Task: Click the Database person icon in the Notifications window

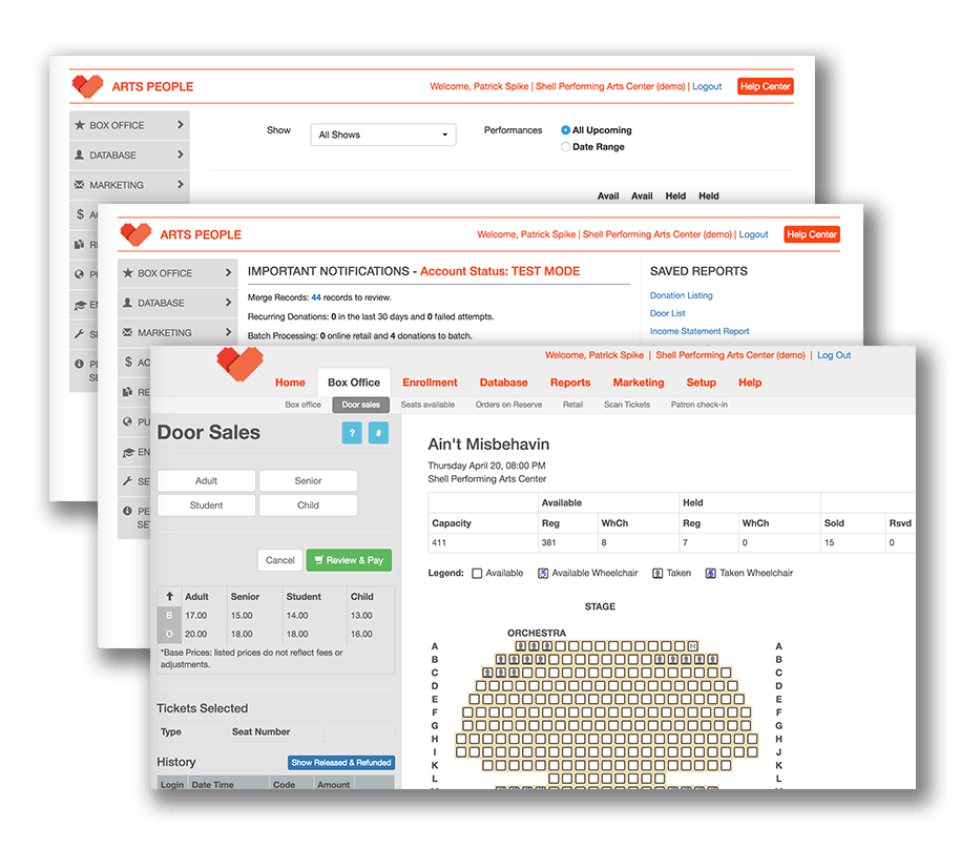Action: 127,303
